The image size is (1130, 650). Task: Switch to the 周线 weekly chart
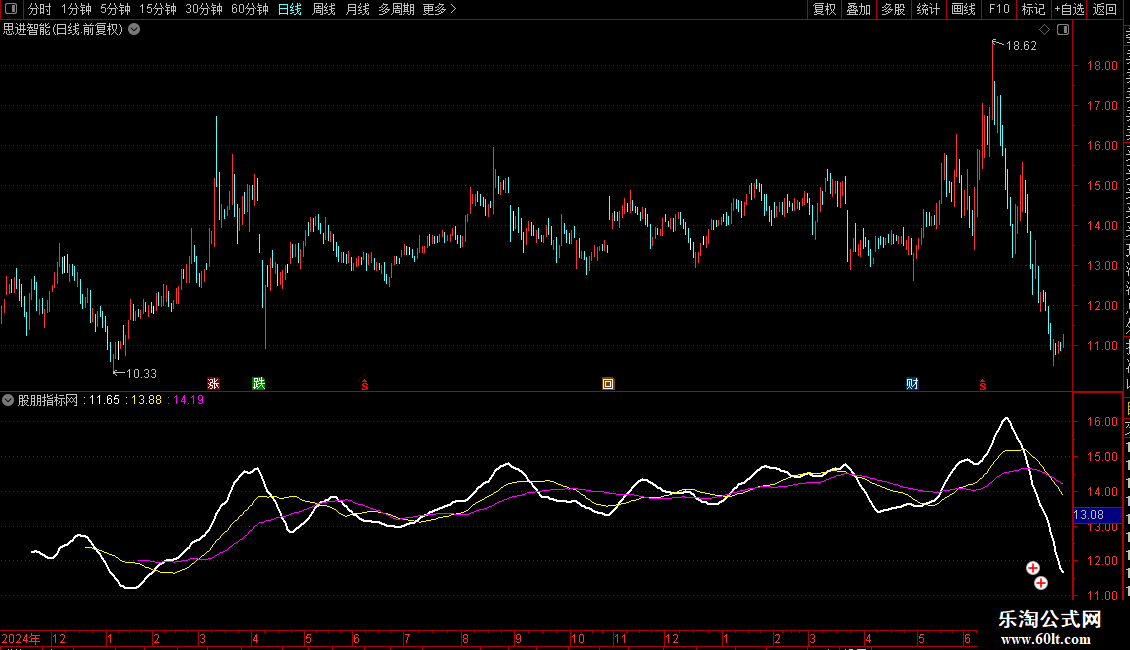coord(324,9)
